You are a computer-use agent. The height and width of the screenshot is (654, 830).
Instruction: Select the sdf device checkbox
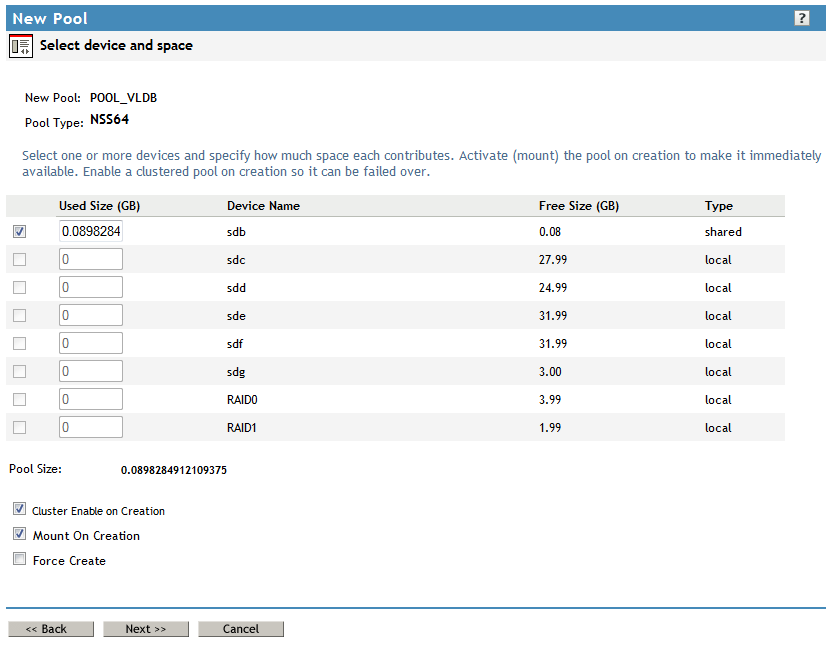tap(21, 342)
